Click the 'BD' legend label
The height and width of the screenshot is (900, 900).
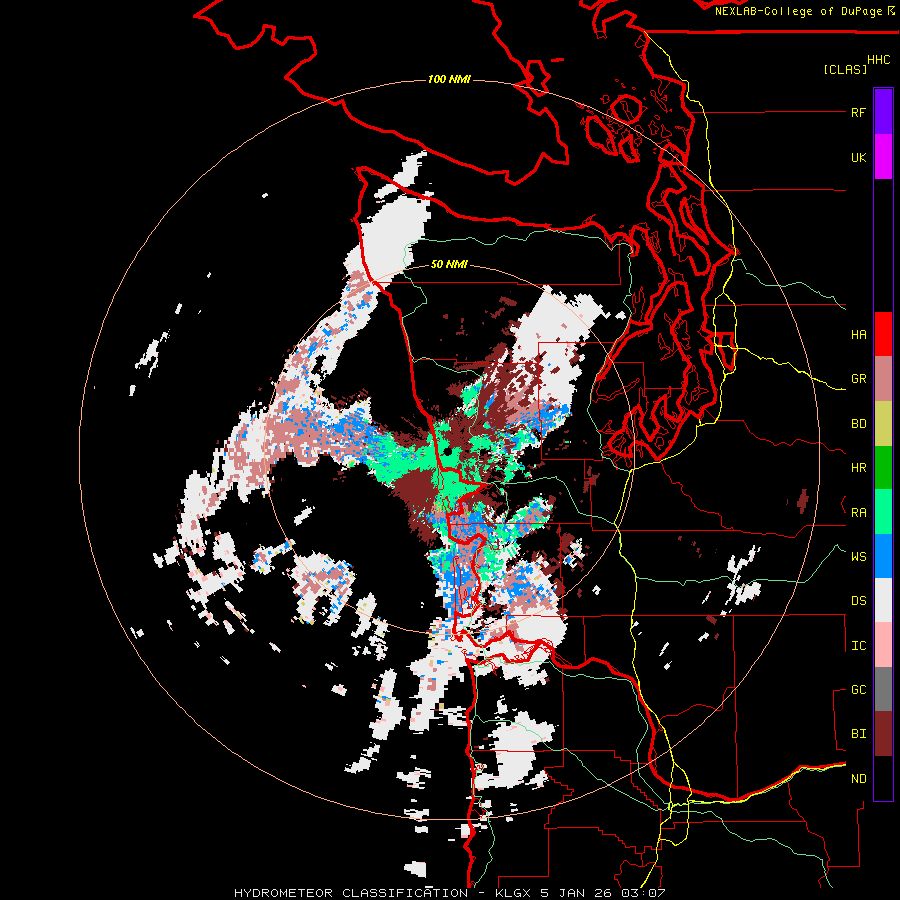[x=858, y=424]
